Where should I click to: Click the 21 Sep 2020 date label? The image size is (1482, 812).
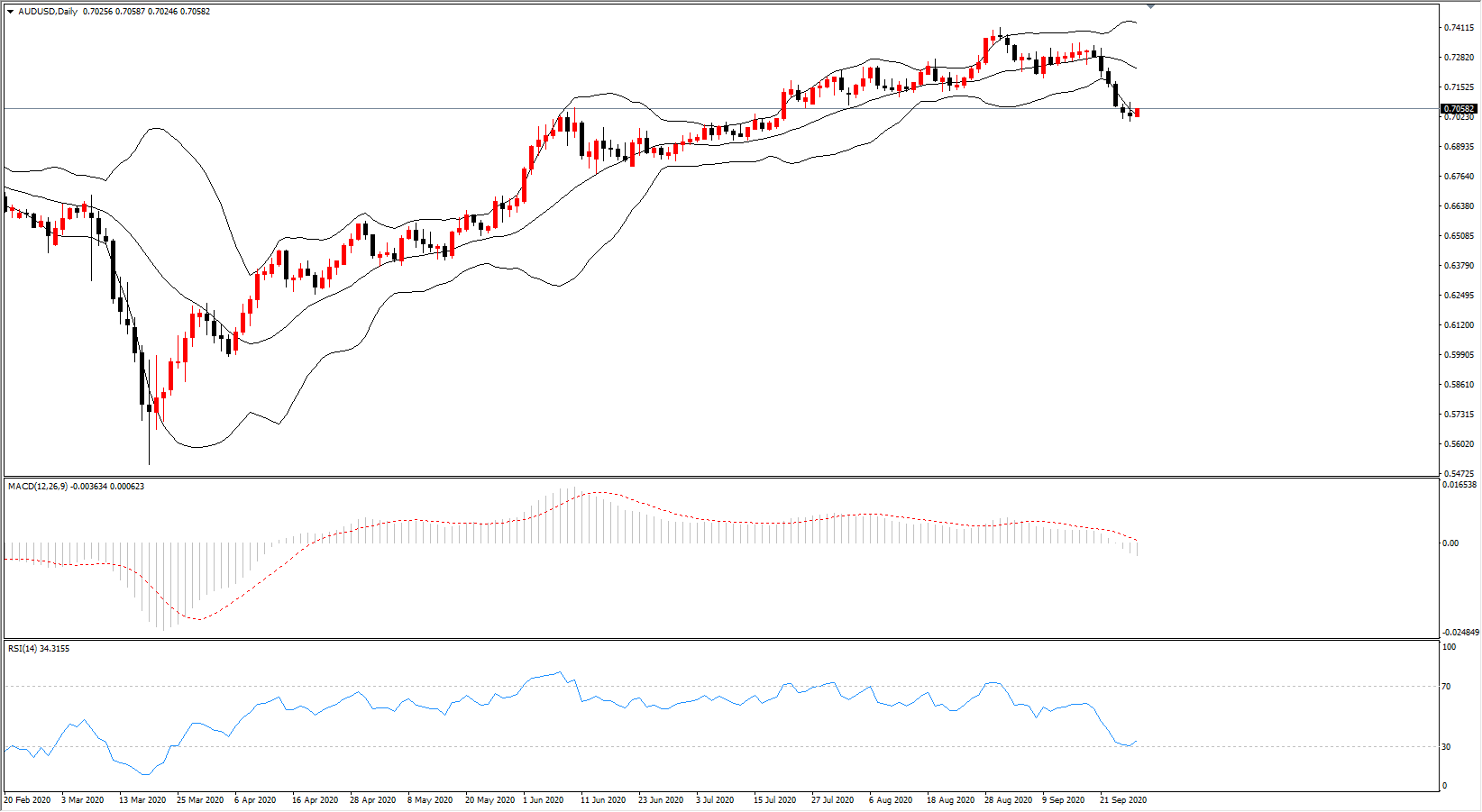(1123, 800)
